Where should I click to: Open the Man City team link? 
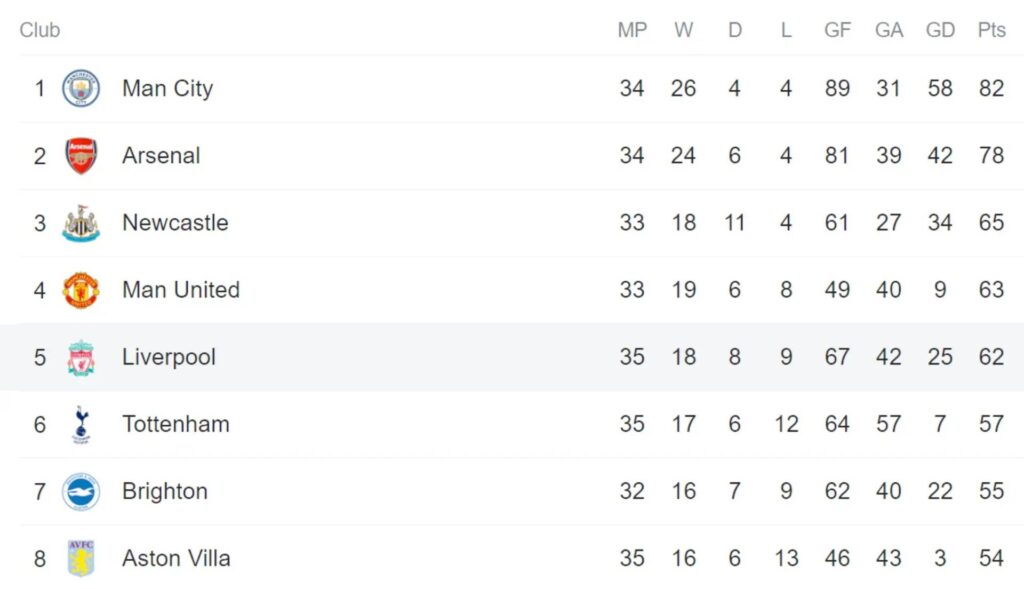167,88
